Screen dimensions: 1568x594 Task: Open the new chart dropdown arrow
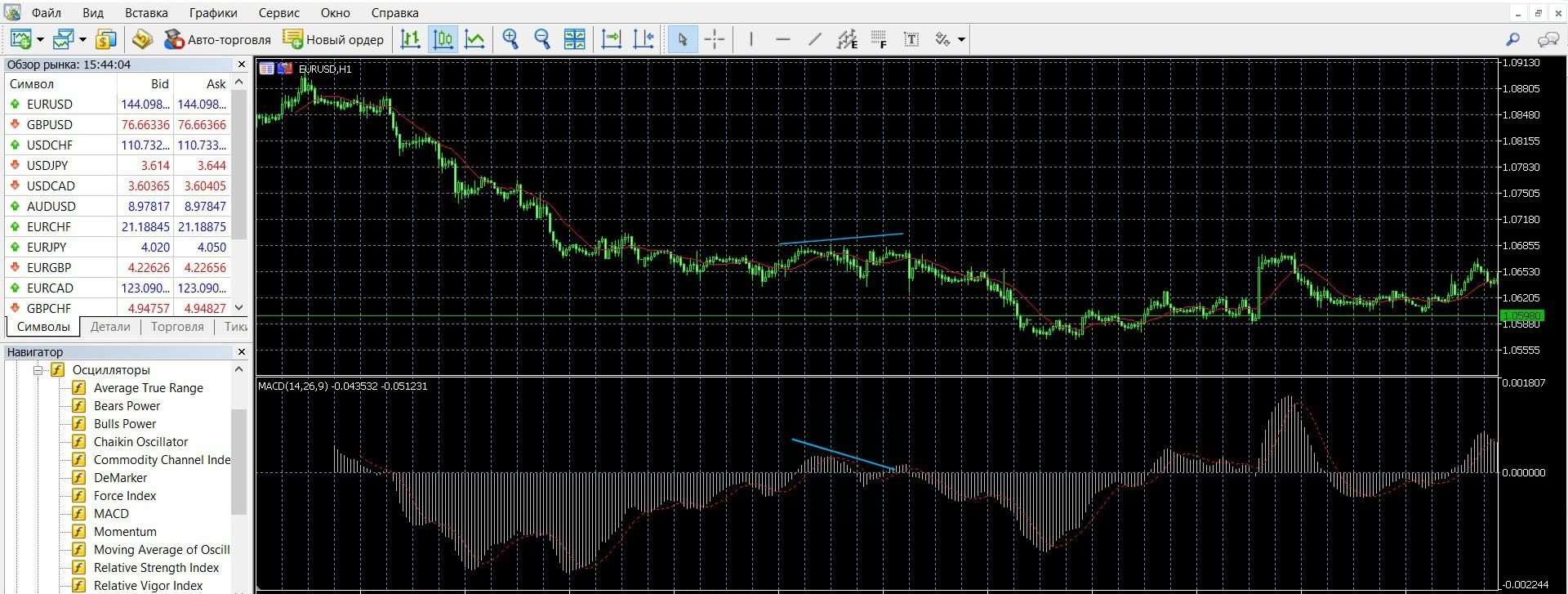point(40,39)
